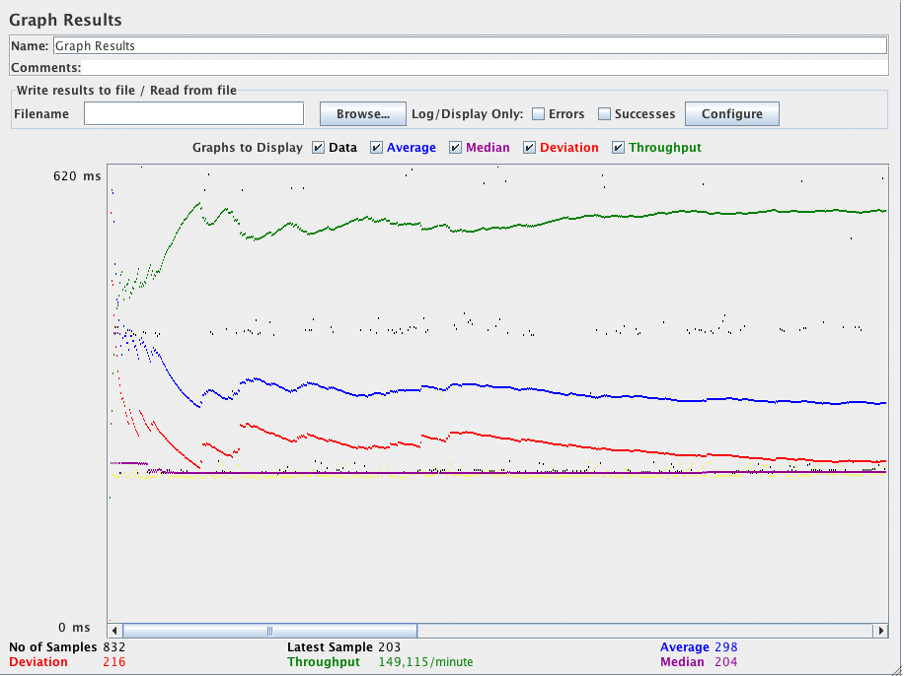Click the Filename input box

click(193, 113)
